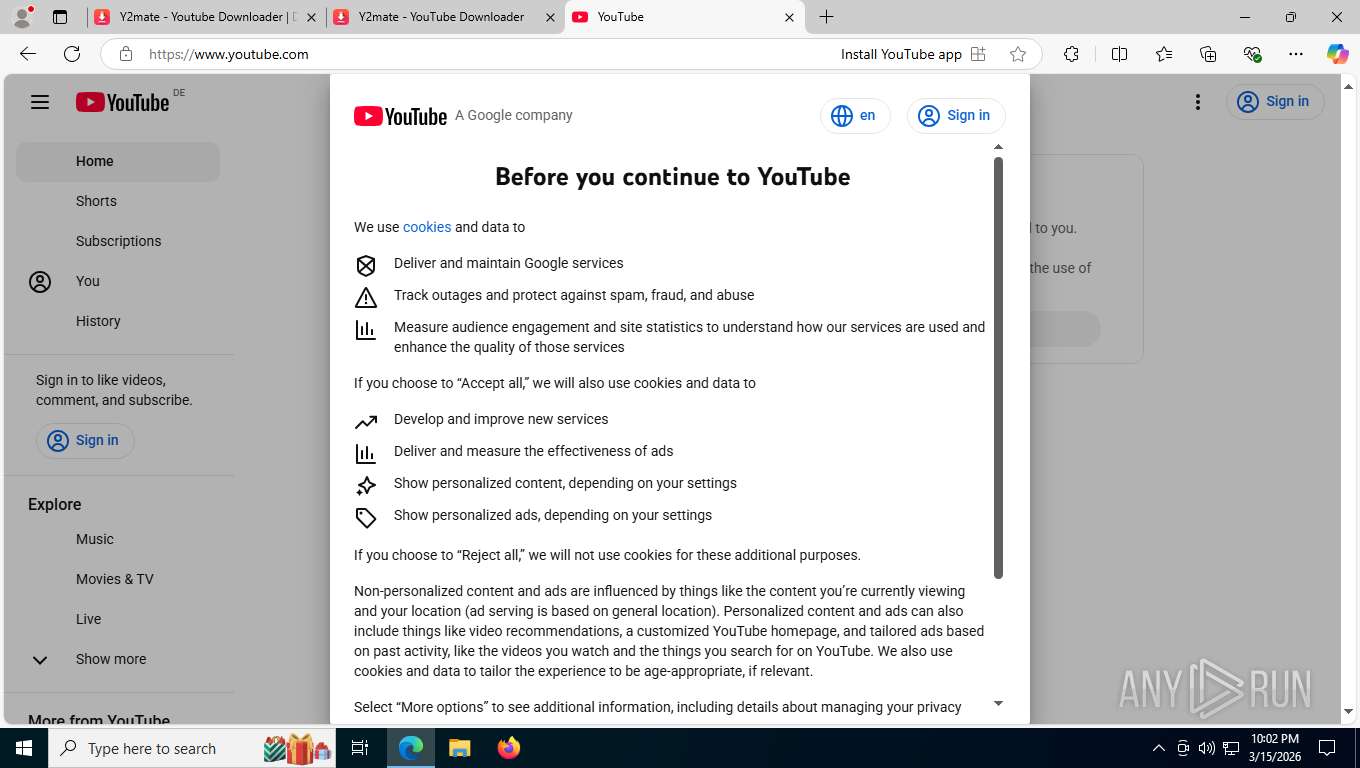This screenshot has height=768, width=1360.
Task: Click the page vertical scrollbar down arrow
Action: (x=1349, y=712)
